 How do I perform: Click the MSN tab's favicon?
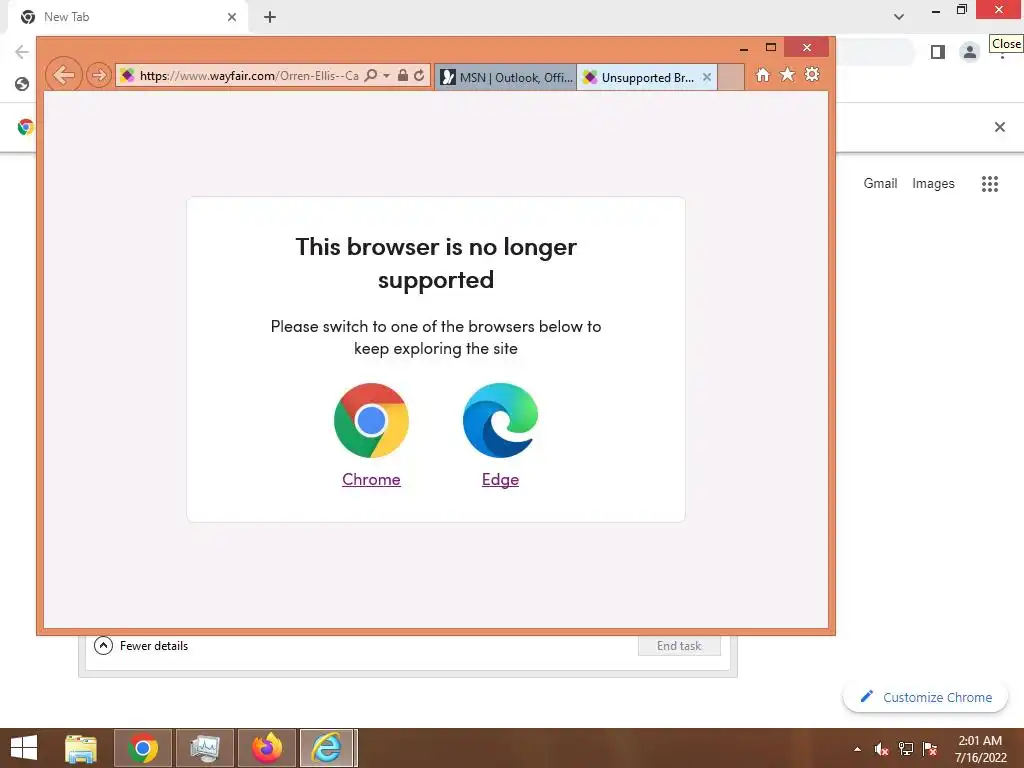(x=447, y=77)
